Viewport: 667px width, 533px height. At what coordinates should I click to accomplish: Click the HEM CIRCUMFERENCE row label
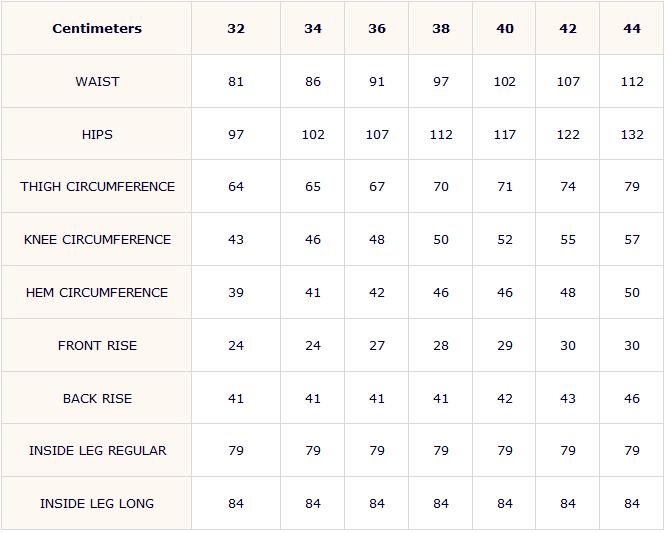[97, 292]
